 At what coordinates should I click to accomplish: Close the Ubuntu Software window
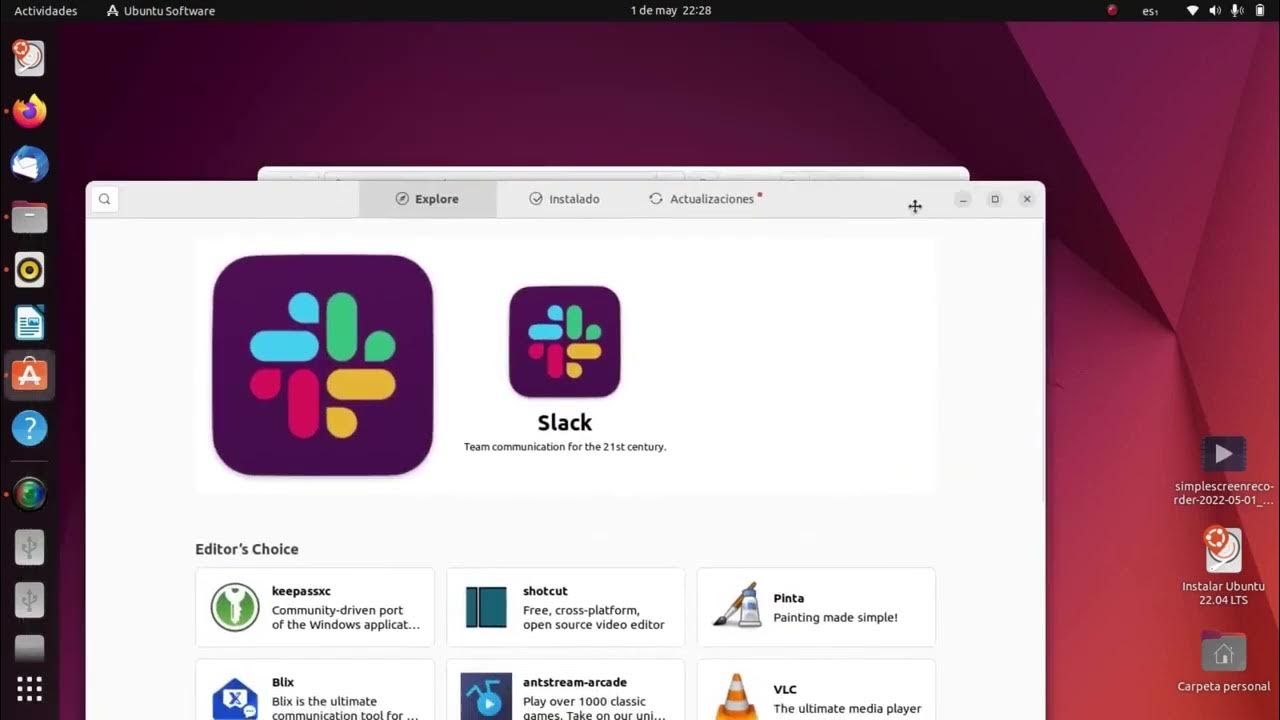[x=1027, y=199]
